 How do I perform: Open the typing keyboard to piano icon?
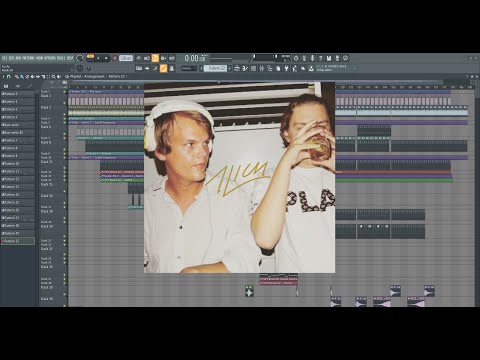(x=139, y=68)
